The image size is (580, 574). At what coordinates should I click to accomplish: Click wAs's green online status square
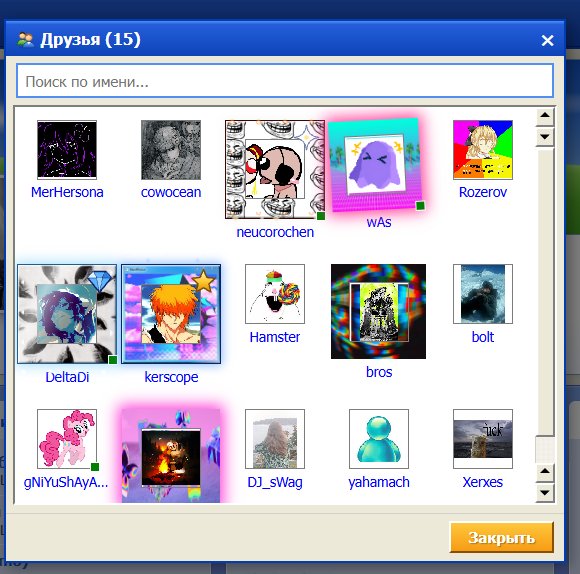point(420,206)
